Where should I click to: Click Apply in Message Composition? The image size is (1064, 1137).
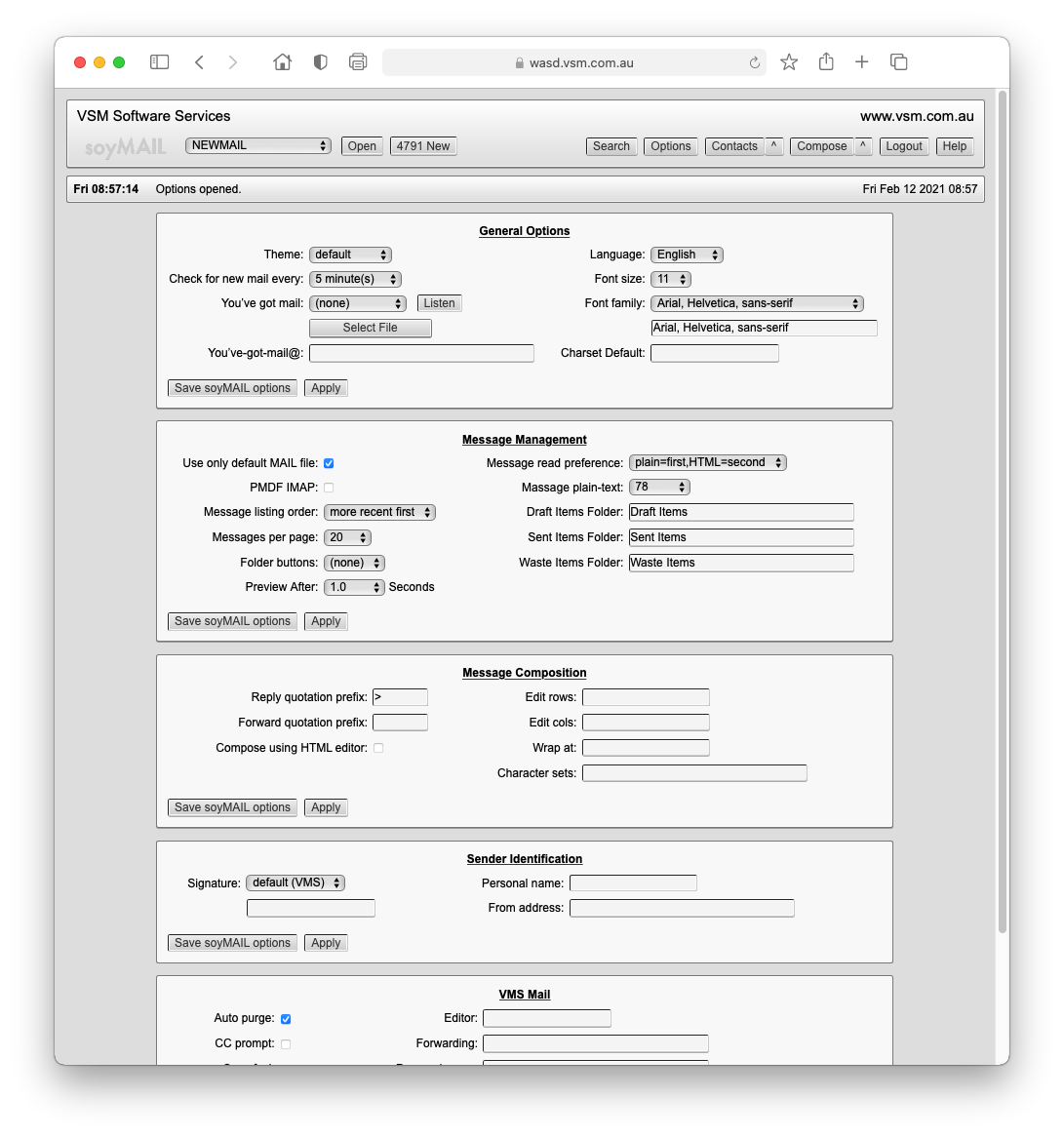point(326,807)
